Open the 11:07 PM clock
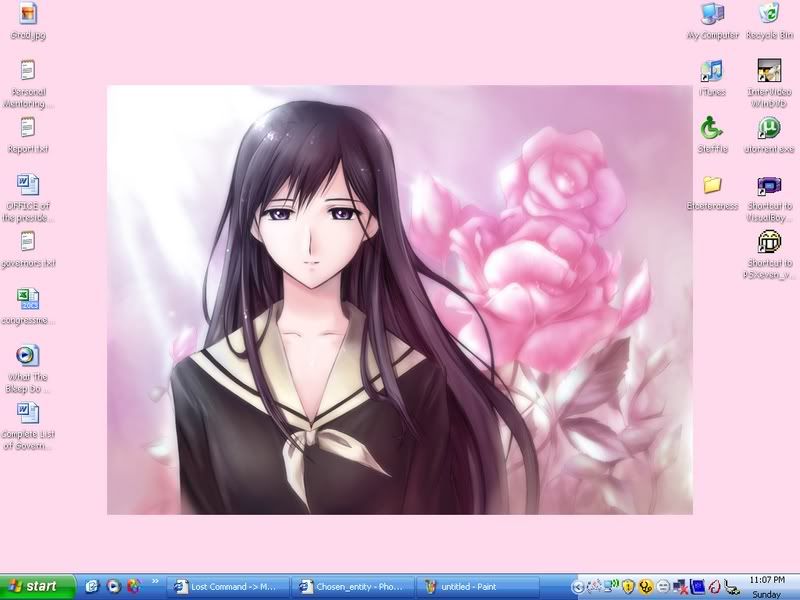This screenshot has height=600, width=800. 767,580
